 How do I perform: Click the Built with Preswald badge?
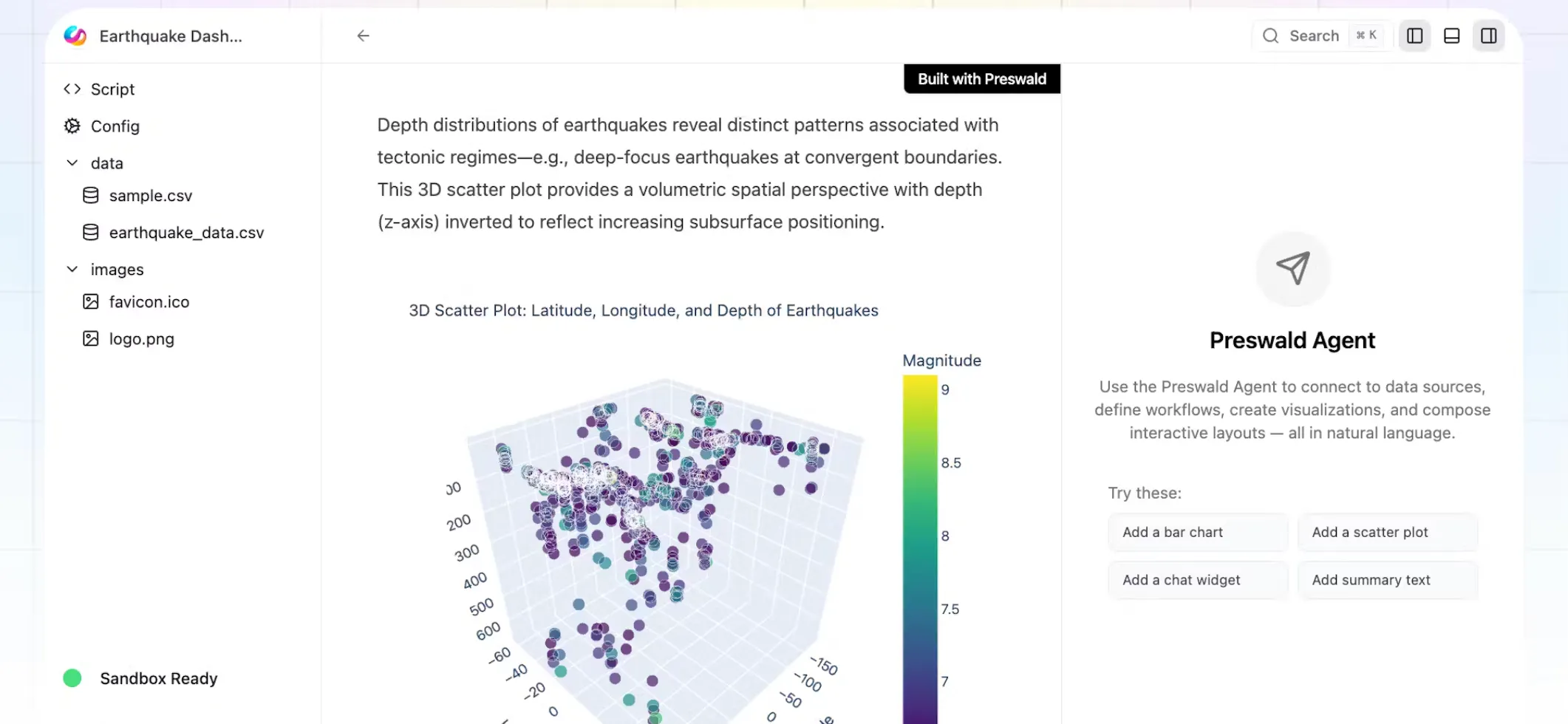[x=982, y=79]
